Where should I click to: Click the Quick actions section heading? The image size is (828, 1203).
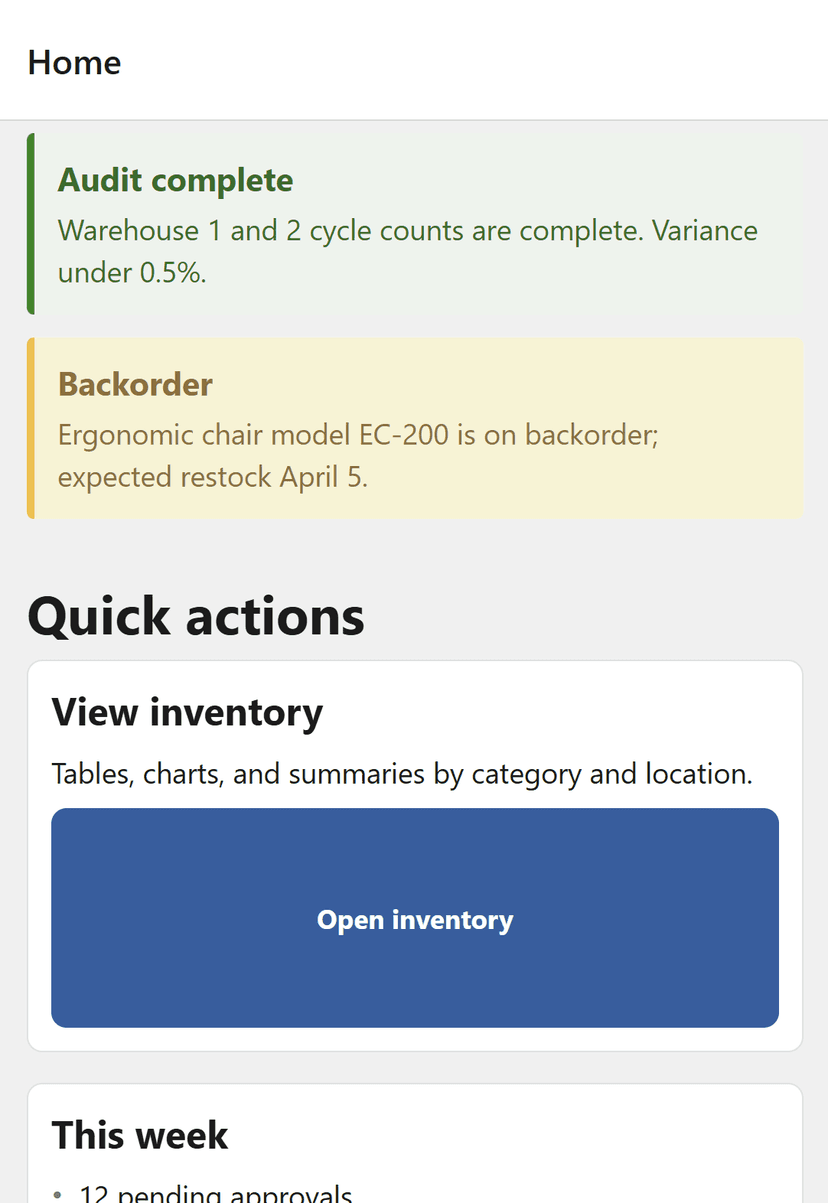click(x=196, y=616)
